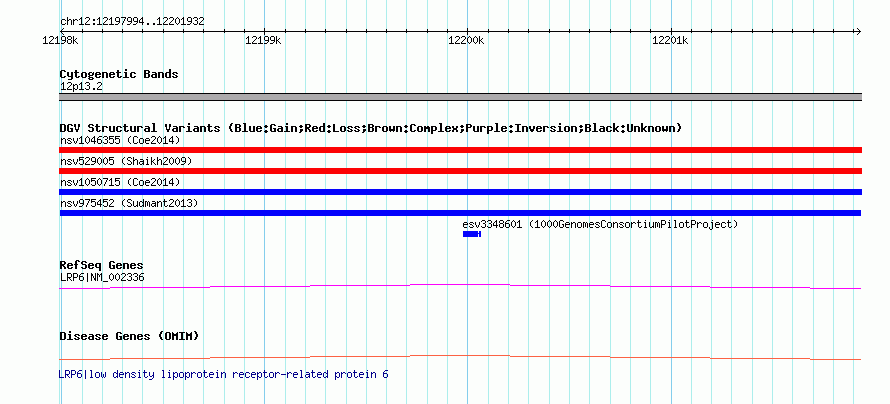Click the 12199k ruler tick label

click(263, 40)
